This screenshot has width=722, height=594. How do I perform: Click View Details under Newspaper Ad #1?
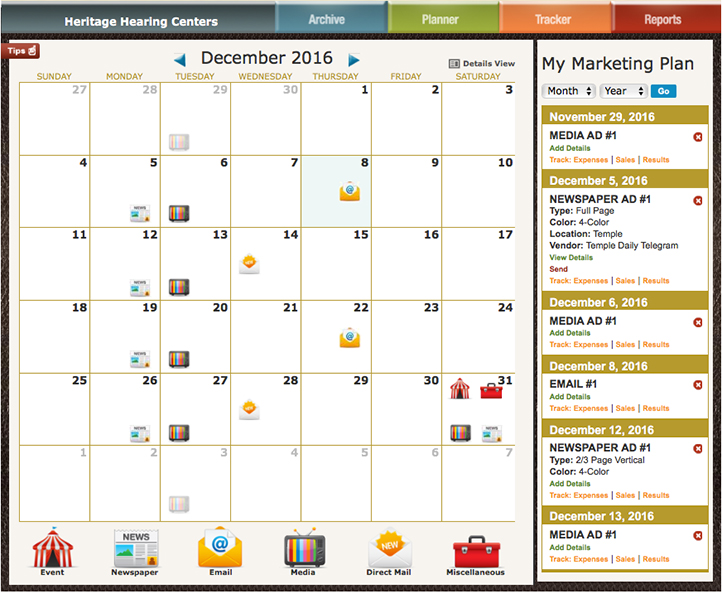click(x=571, y=257)
